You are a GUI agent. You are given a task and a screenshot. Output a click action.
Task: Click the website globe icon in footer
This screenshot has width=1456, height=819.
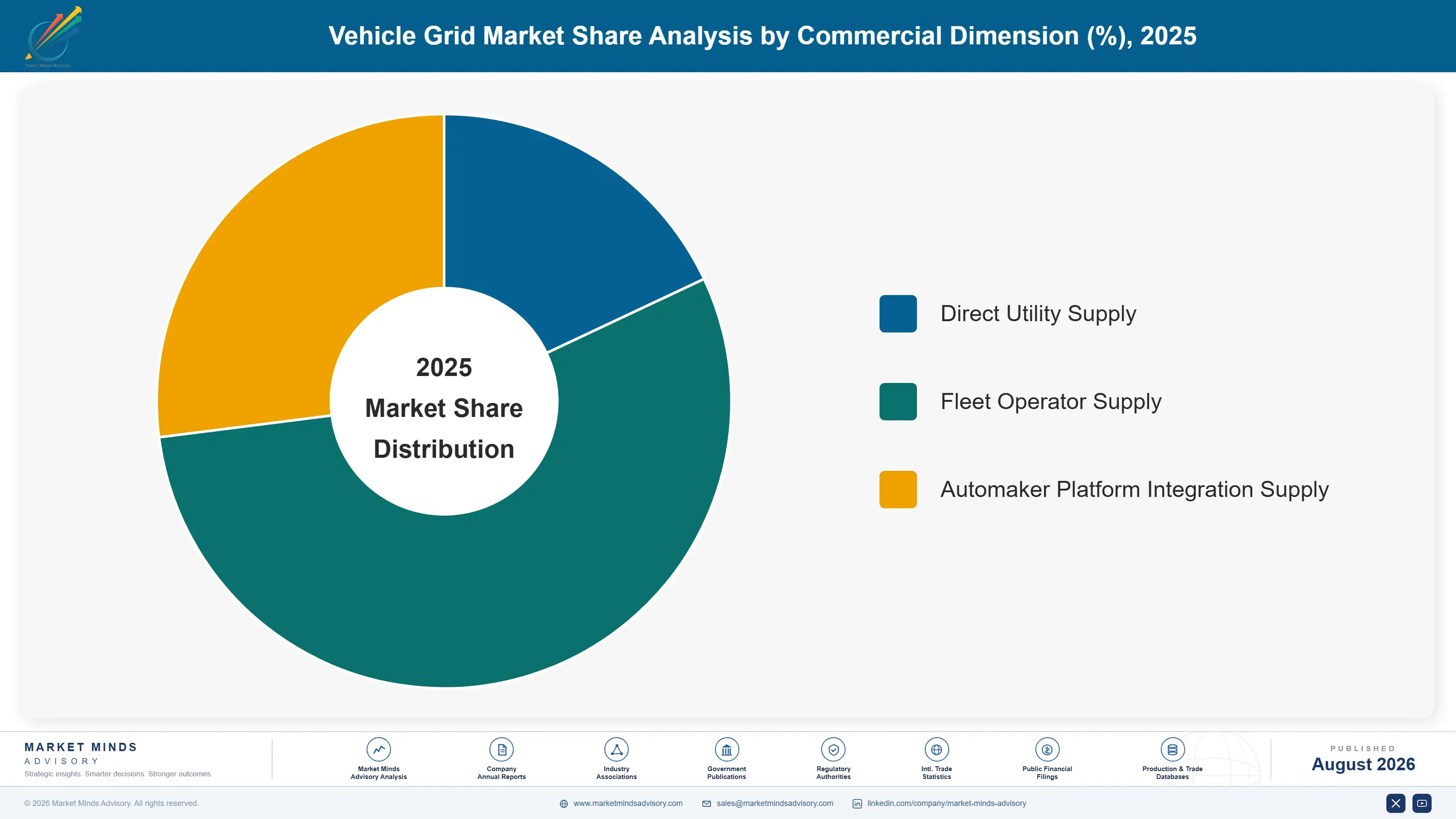click(x=563, y=804)
